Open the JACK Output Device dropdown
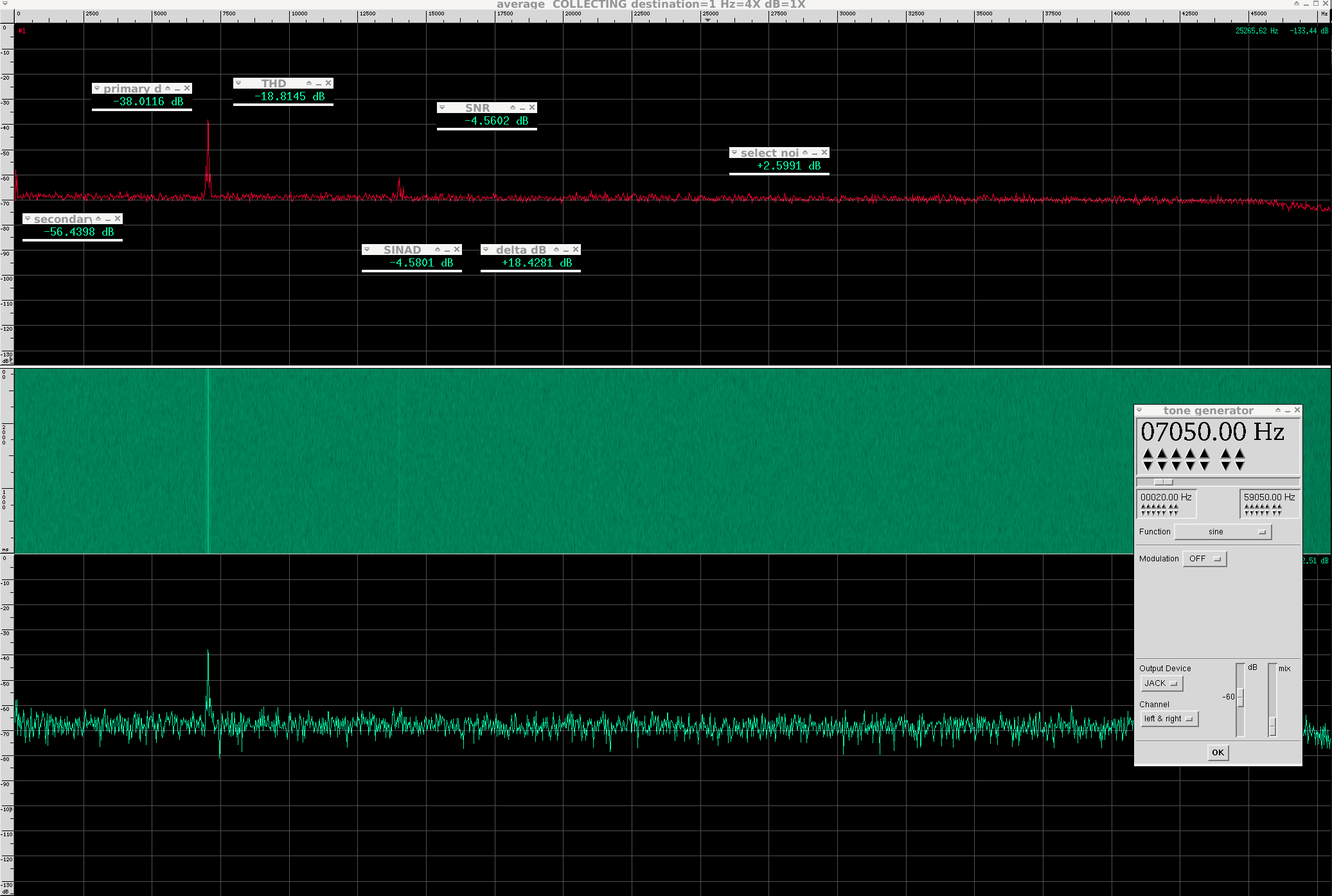Image resolution: width=1332 pixels, height=896 pixels. point(1161,683)
